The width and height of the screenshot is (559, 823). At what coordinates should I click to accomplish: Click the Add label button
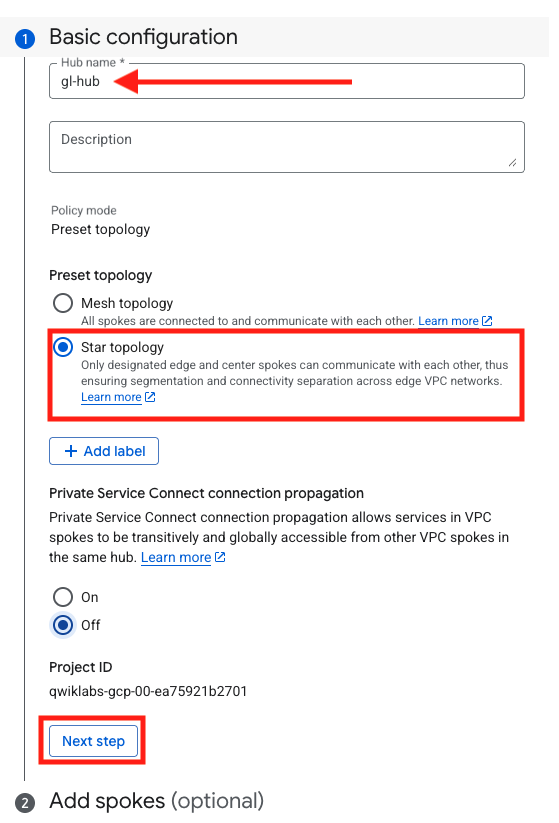point(104,451)
